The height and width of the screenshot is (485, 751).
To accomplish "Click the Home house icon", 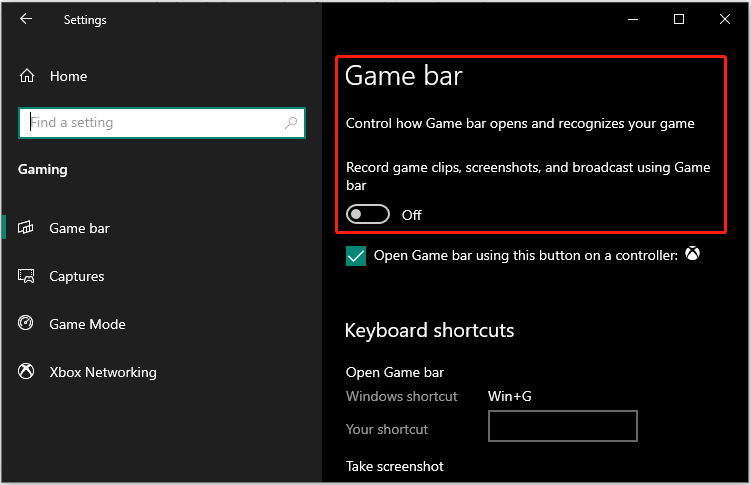I will pyautogui.click(x=27, y=76).
